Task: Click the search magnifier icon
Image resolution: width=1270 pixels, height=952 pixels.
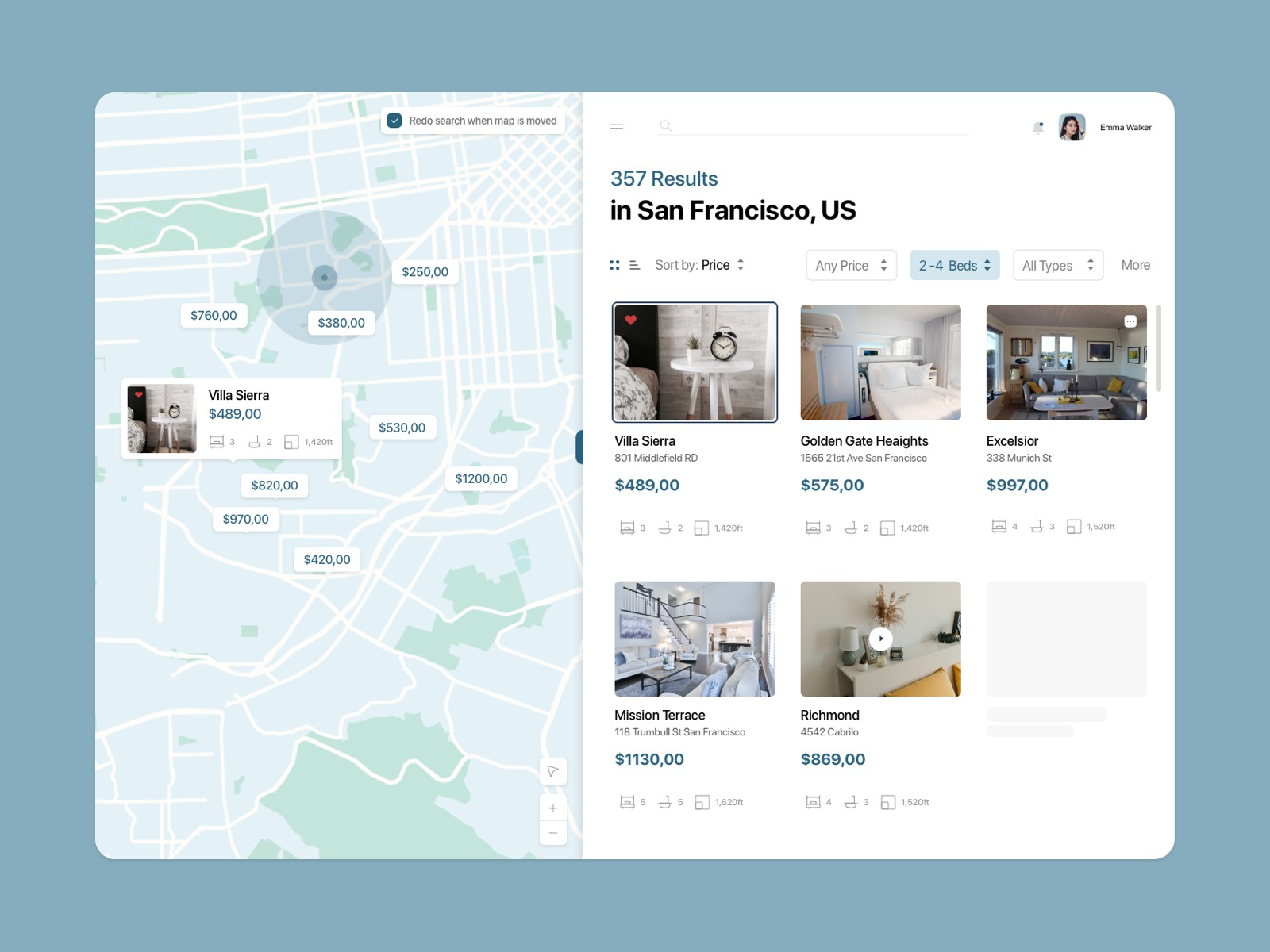Action: pos(666,125)
